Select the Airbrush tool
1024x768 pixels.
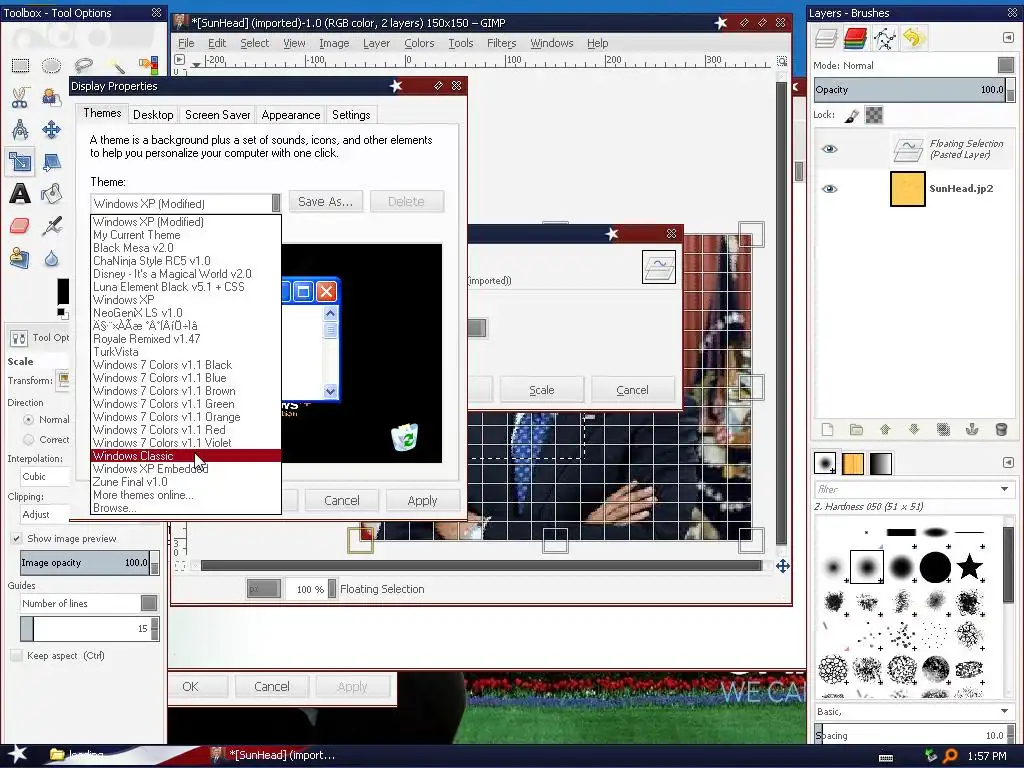[x=52, y=226]
